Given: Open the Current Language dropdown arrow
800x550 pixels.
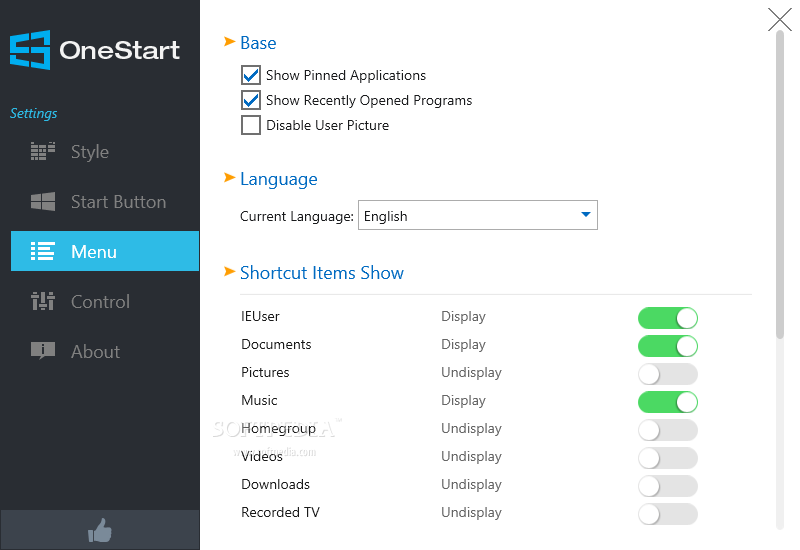Looking at the screenshot, I should tap(586, 215).
